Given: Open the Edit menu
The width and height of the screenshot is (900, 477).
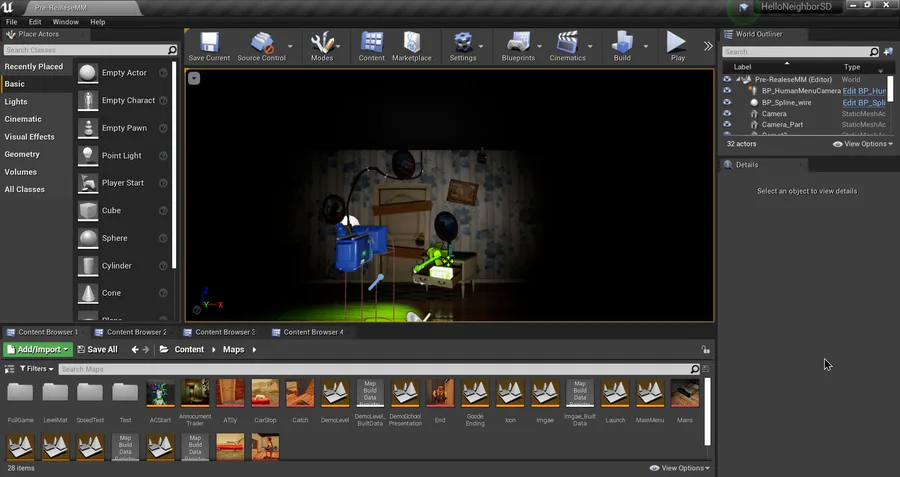Looking at the screenshot, I should pyautogui.click(x=35, y=22).
